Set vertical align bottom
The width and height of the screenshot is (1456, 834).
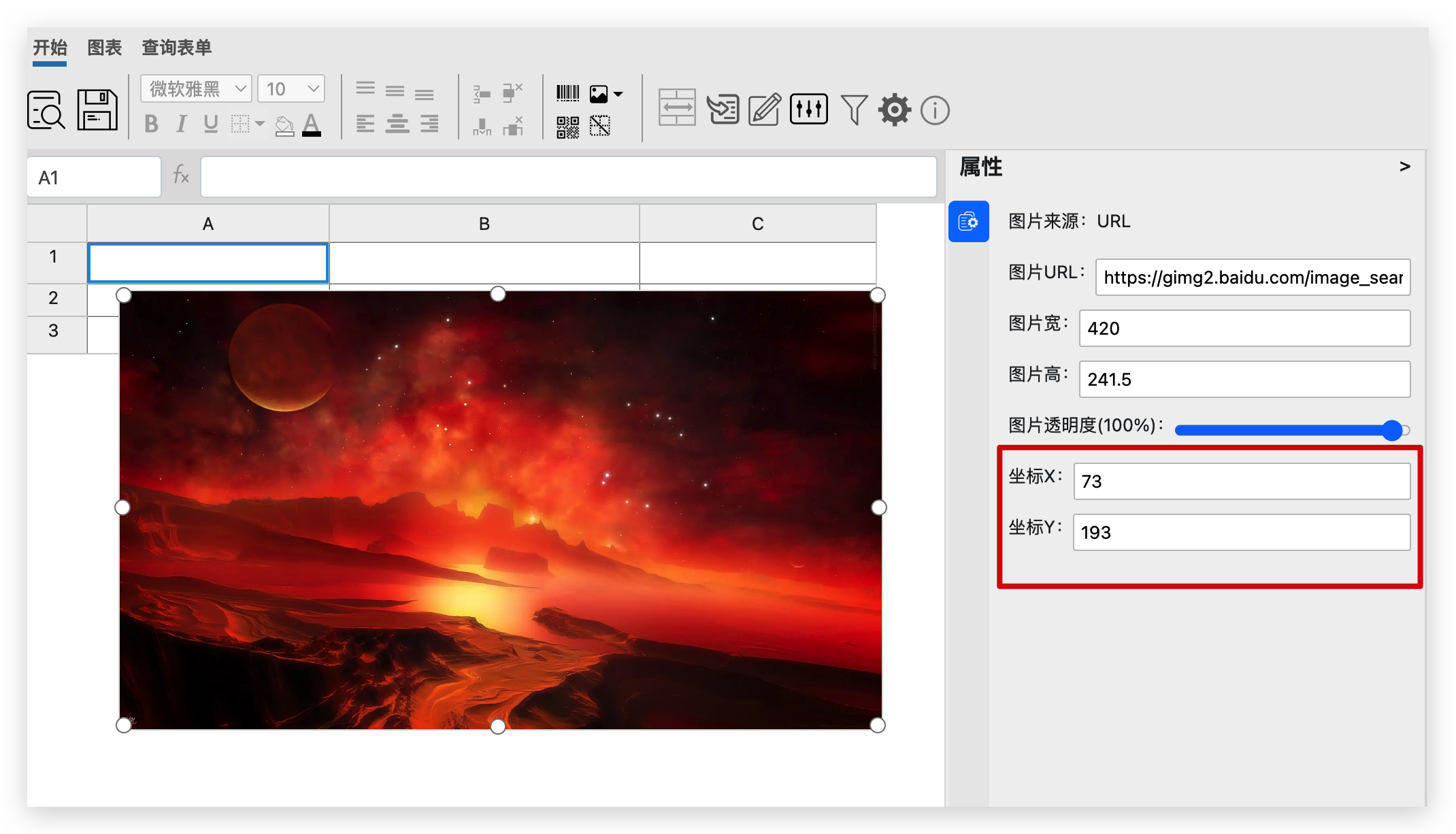(424, 94)
